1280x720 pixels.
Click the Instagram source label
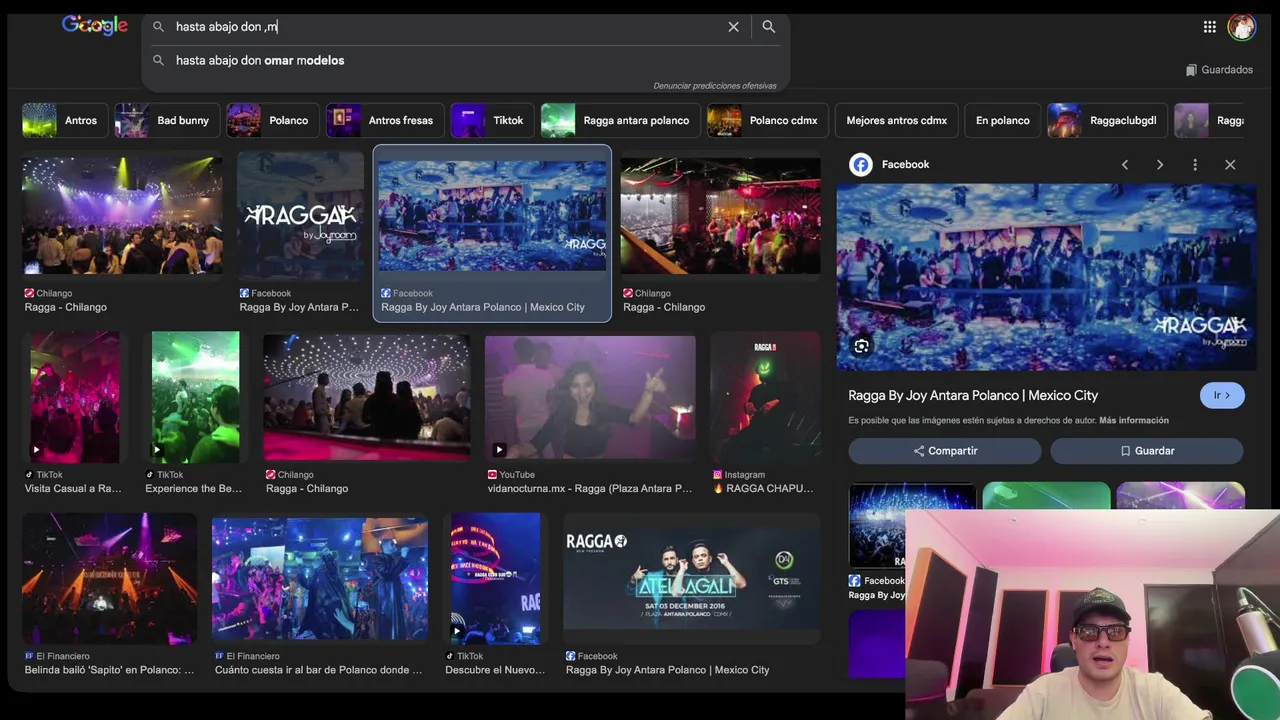click(x=739, y=475)
